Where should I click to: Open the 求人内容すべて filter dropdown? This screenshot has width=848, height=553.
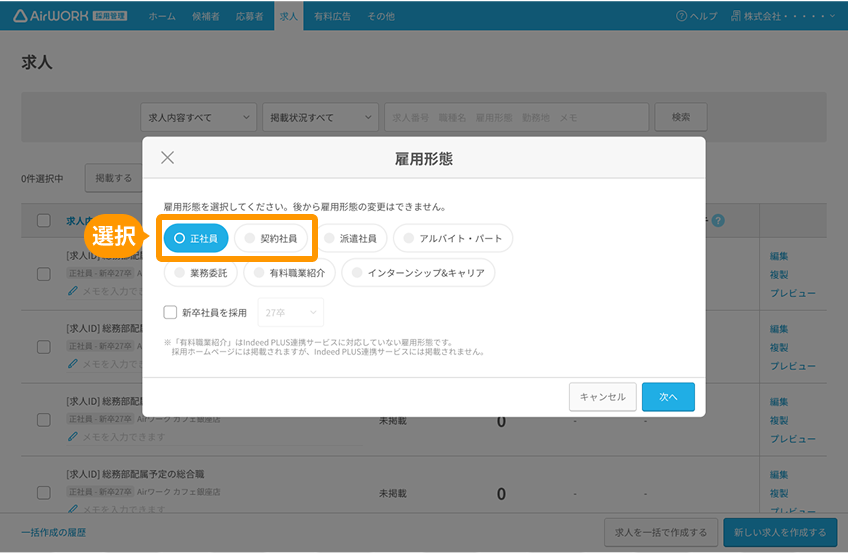198,117
